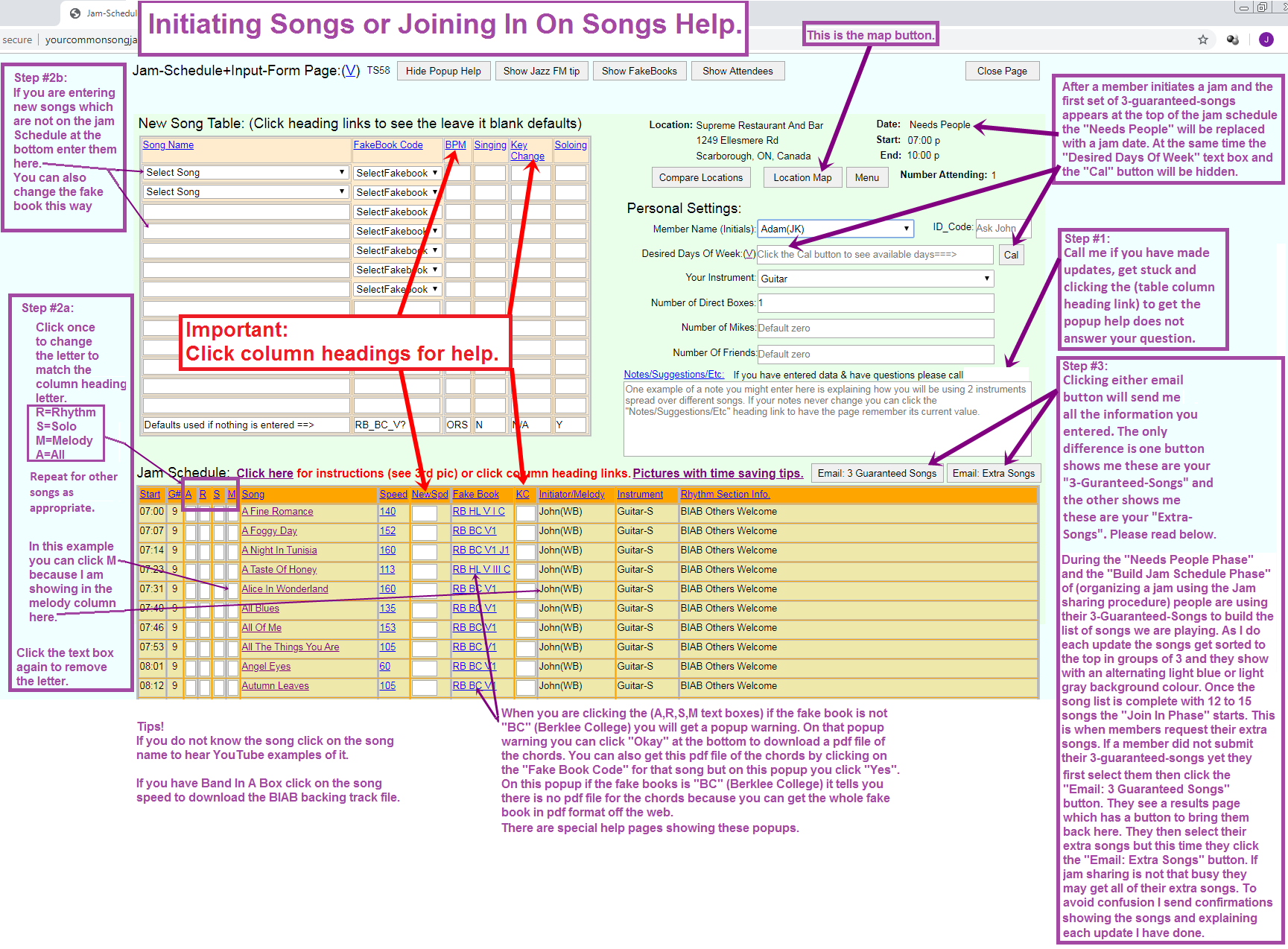Screen dimensions: 1288x949
Task: Open the Location Map
Action: coord(802,177)
